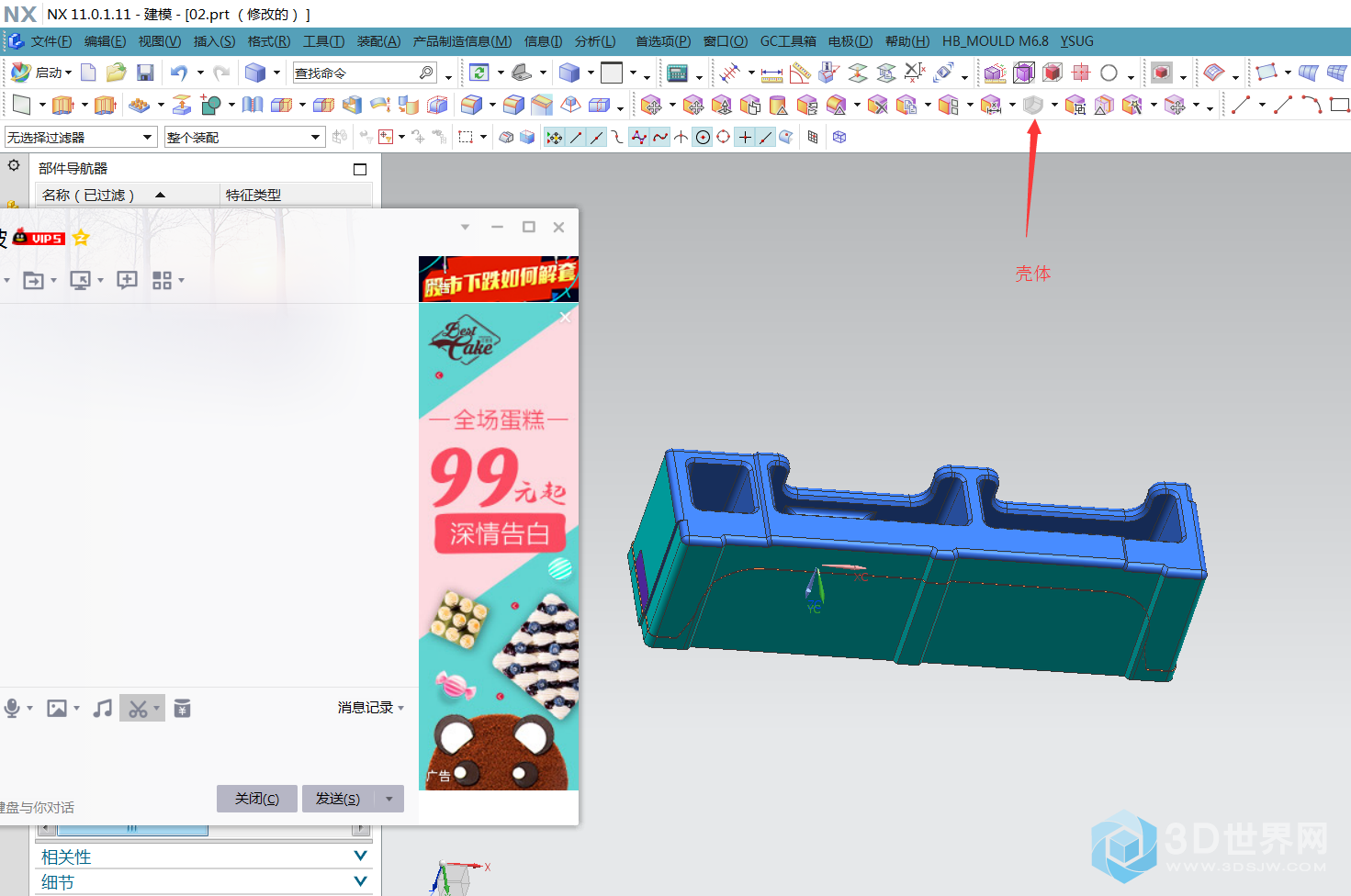Open the 插入(S) menu

pyautogui.click(x=214, y=41)
